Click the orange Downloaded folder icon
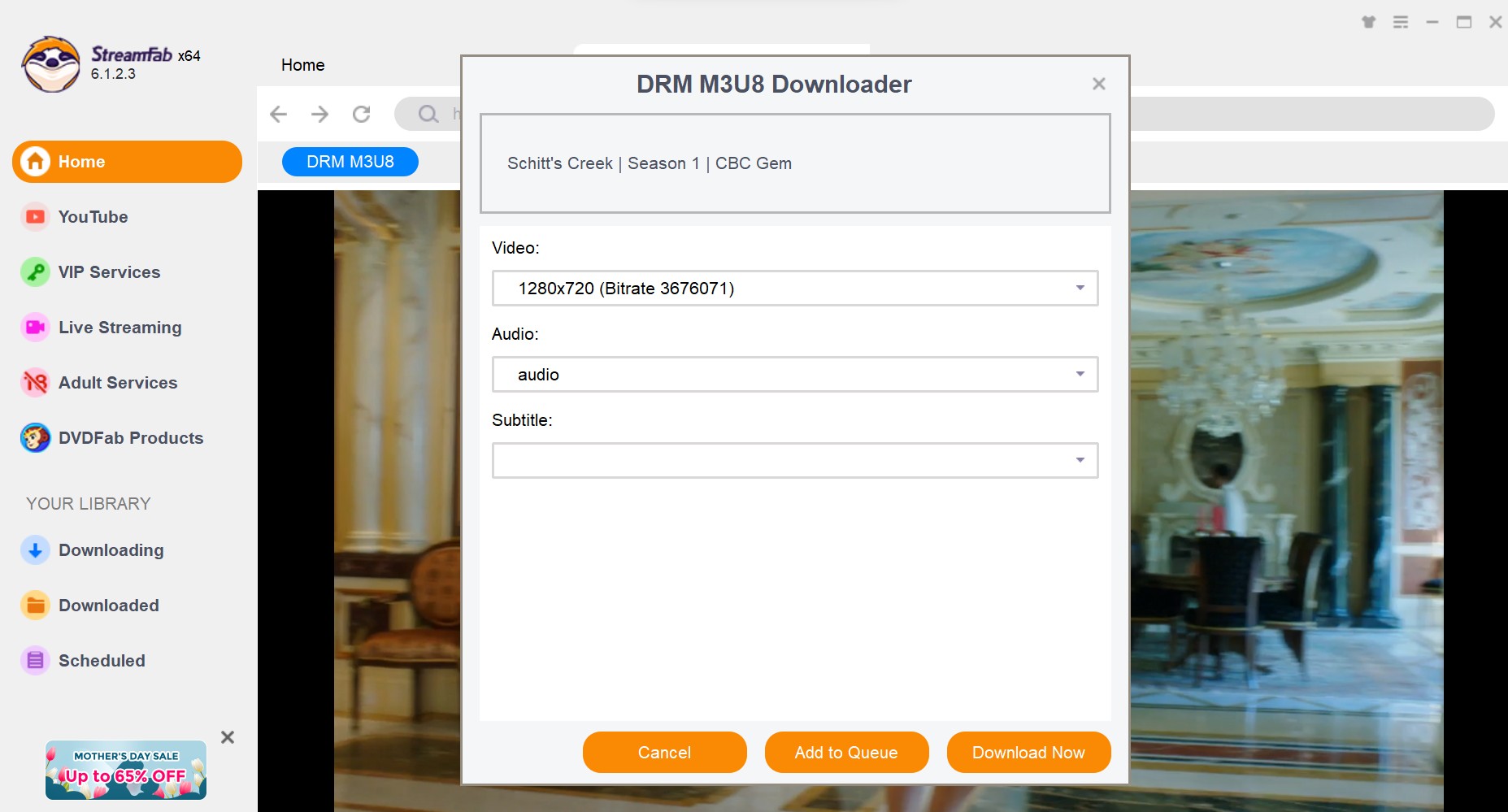Image resolution: width=1508 pixels, height=812 pixels. pyautogui.click(x=35, y=606)
